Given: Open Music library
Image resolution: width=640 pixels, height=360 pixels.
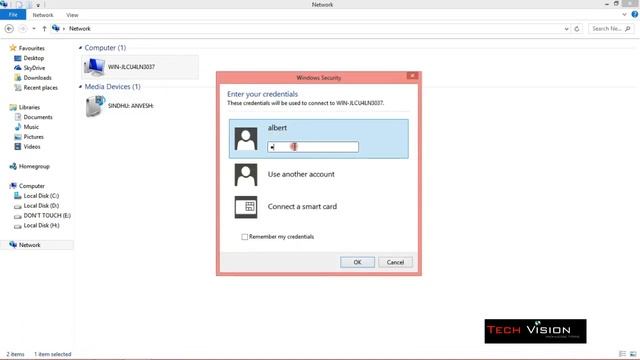Looking at the screenshot, I should 31,127.
